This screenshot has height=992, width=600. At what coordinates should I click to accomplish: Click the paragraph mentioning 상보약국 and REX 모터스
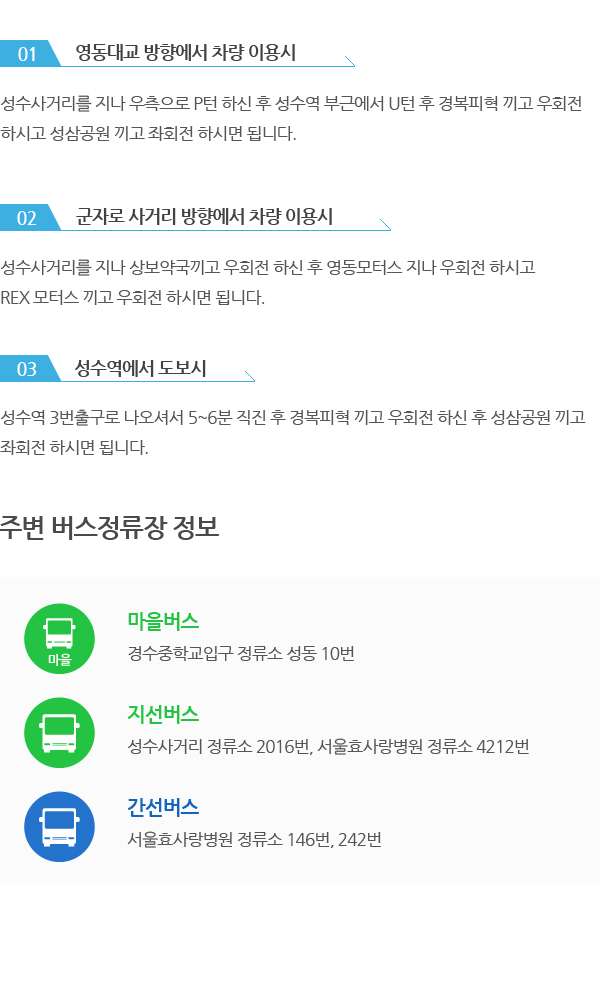click(x=268, y=282)
